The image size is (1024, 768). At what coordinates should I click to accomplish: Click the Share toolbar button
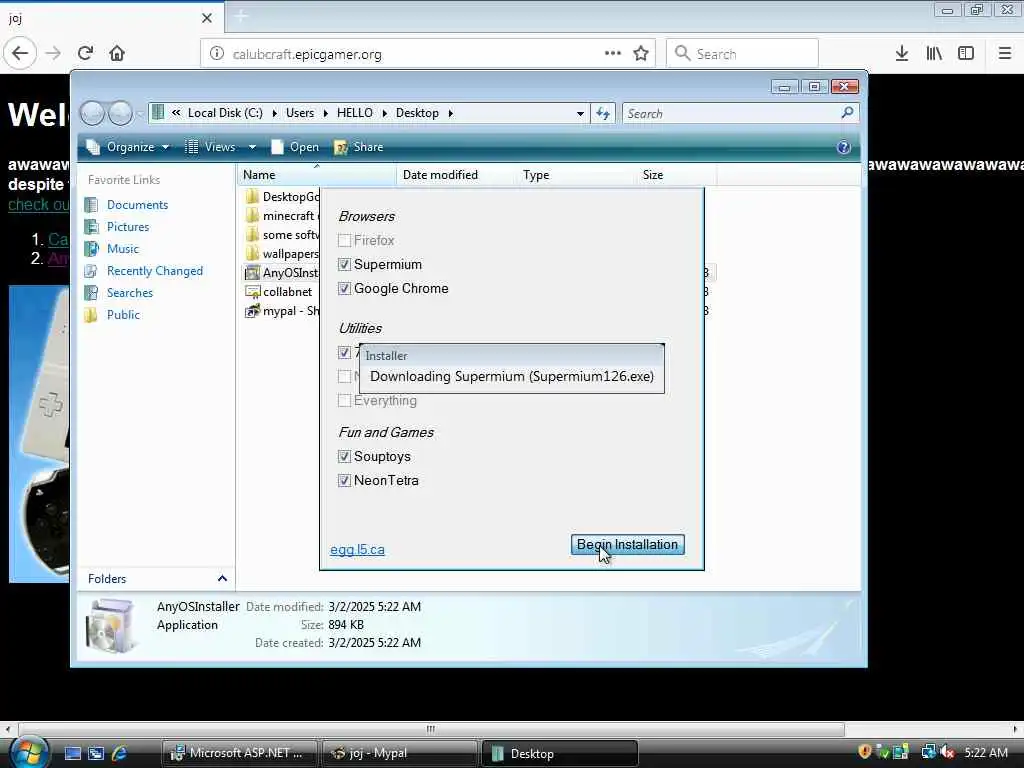coord(359,147)
